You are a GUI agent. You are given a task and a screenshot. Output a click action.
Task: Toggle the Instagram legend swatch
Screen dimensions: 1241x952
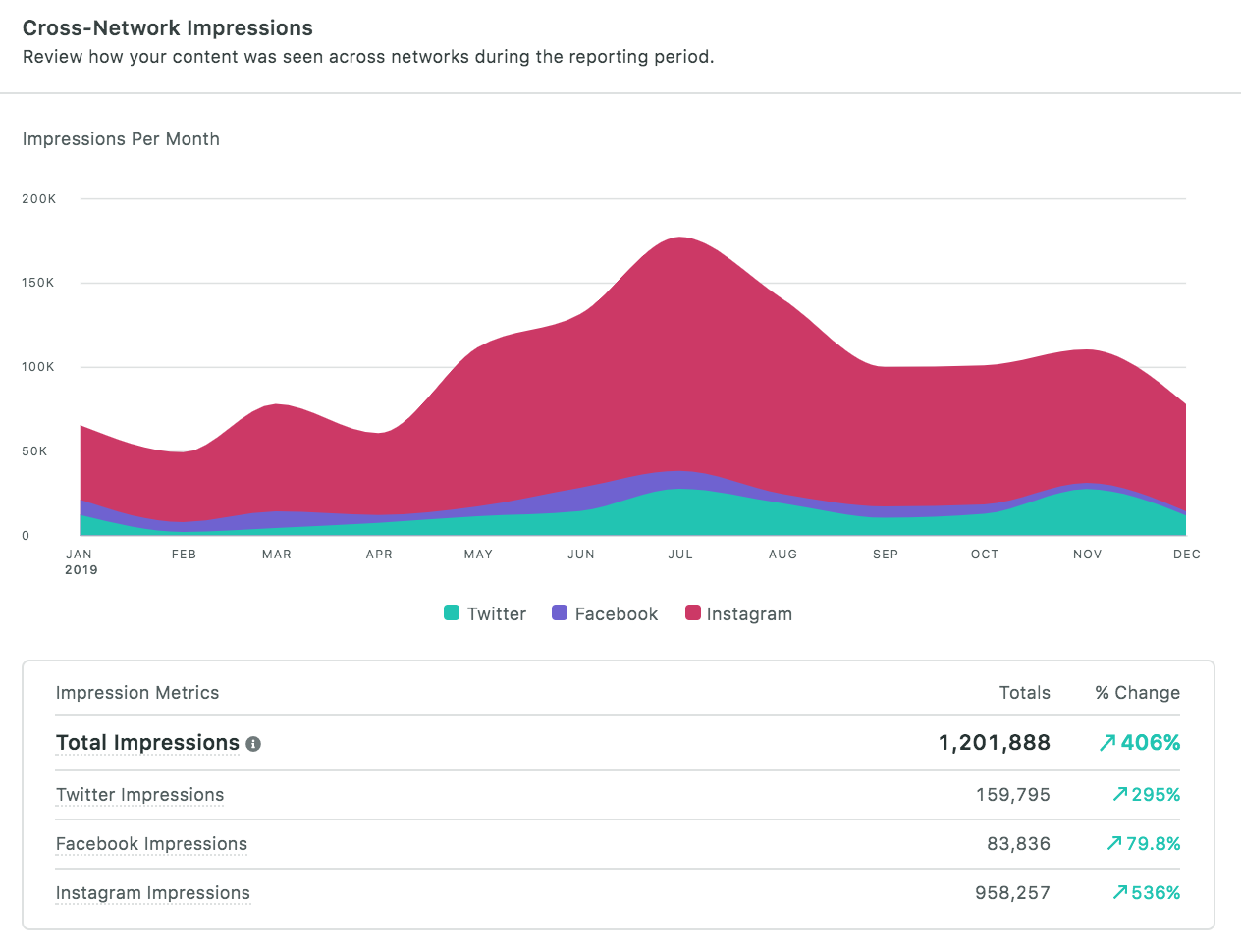pos(693,612)
